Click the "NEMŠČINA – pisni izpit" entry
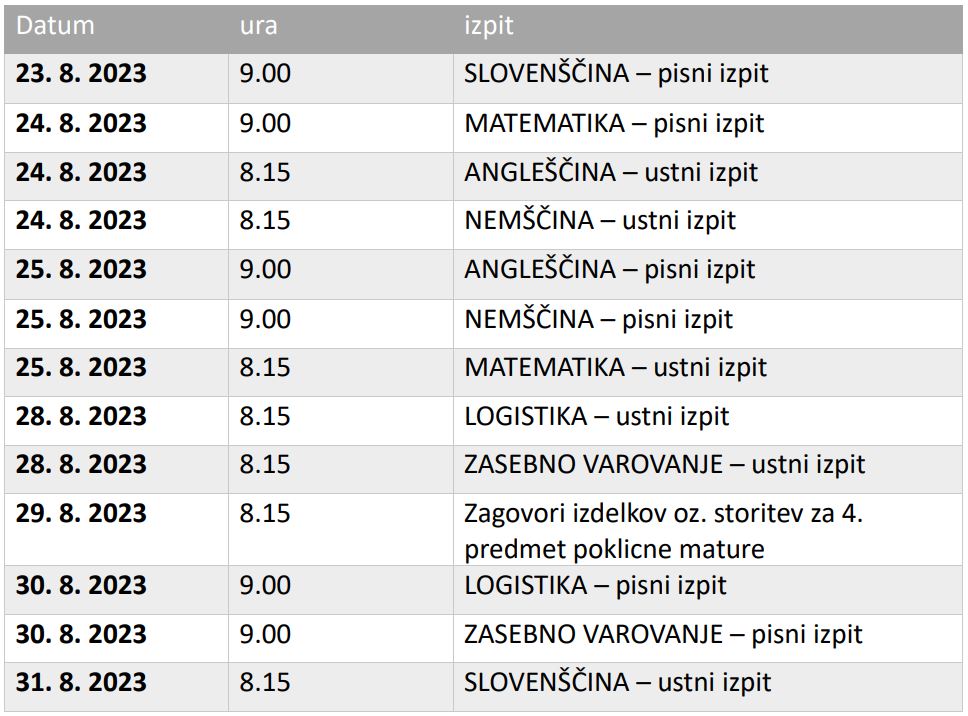Viewport: 968px width, 716px height. pos(598,319)
